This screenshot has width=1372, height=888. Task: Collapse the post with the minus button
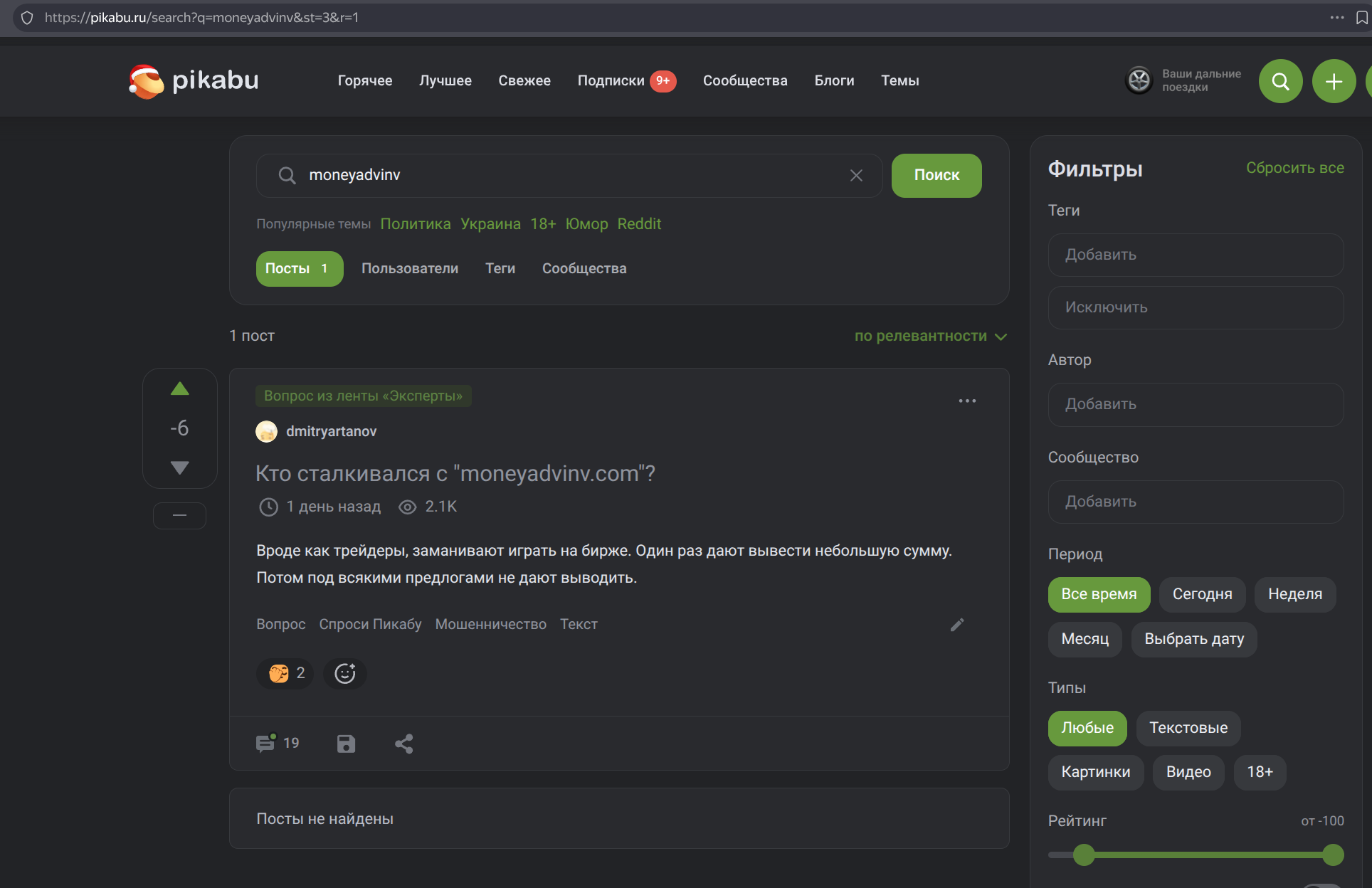pos(179,515)
